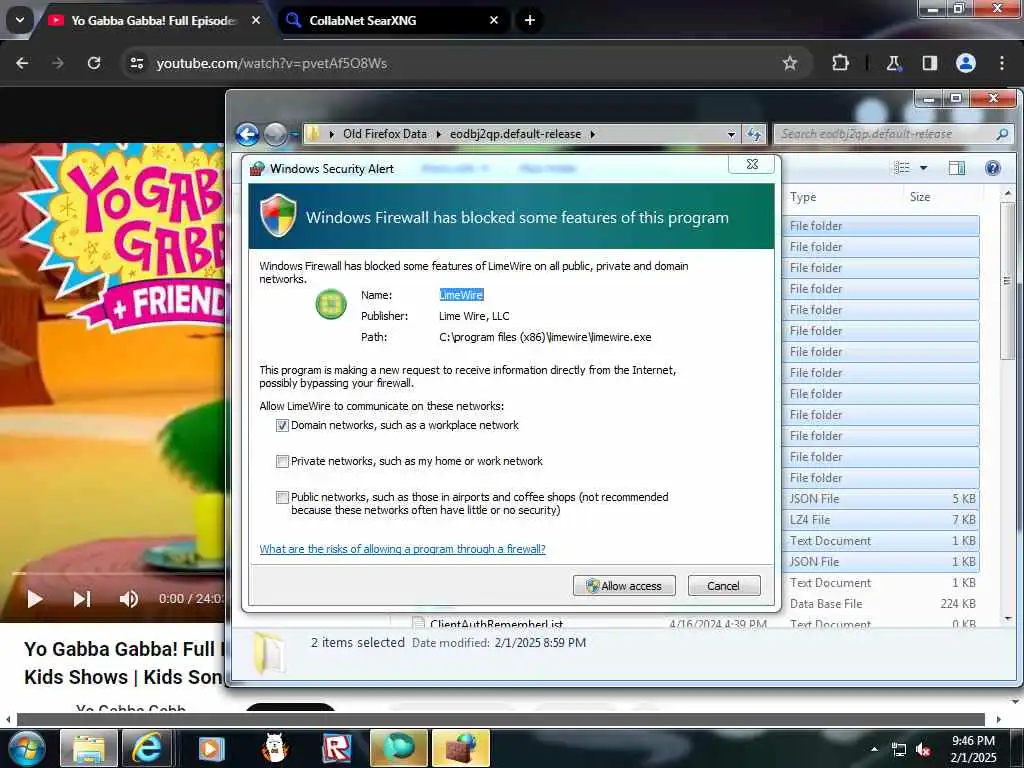Expand arrow before Old Firefox Data breadcrumb
Viewport: 1024px width, 768px height.
point(332,134)
